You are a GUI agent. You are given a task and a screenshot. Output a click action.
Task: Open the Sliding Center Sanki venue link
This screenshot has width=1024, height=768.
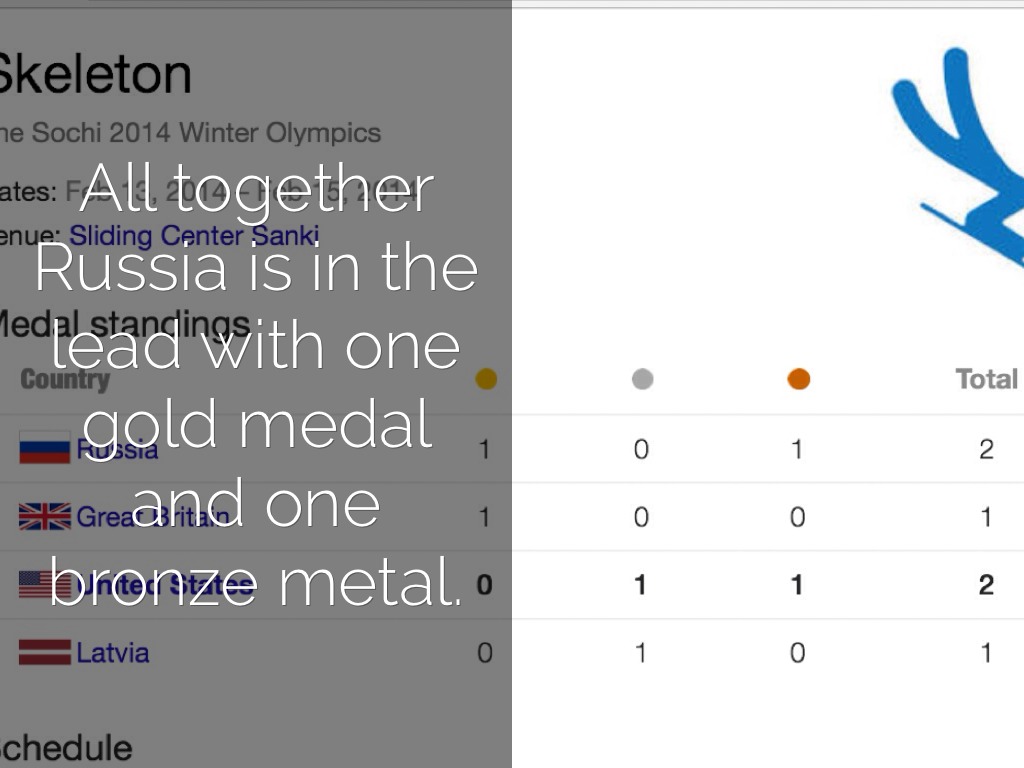point(194,236)
